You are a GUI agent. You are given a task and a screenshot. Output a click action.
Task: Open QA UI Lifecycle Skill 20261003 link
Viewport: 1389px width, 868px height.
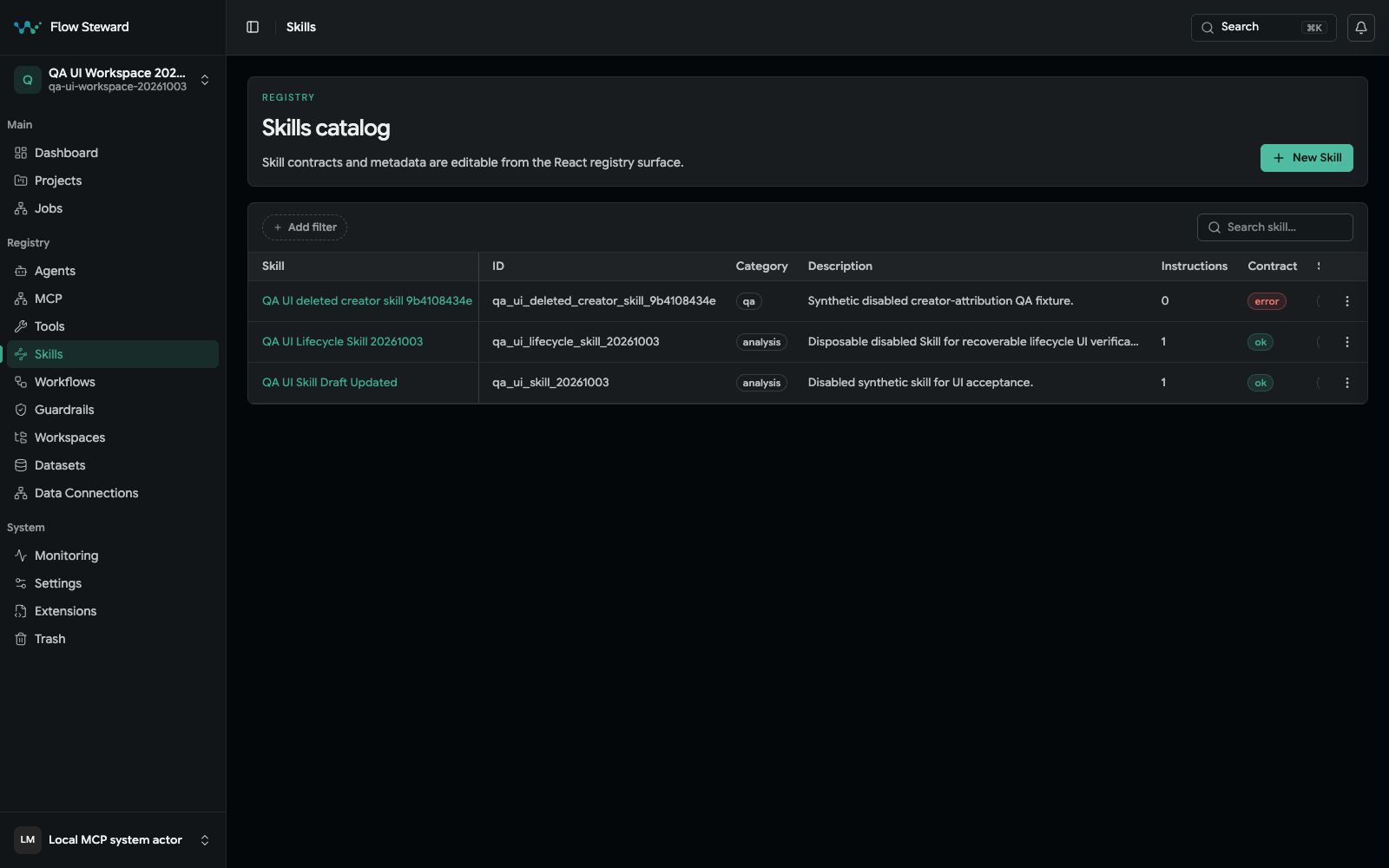(343, 342)
